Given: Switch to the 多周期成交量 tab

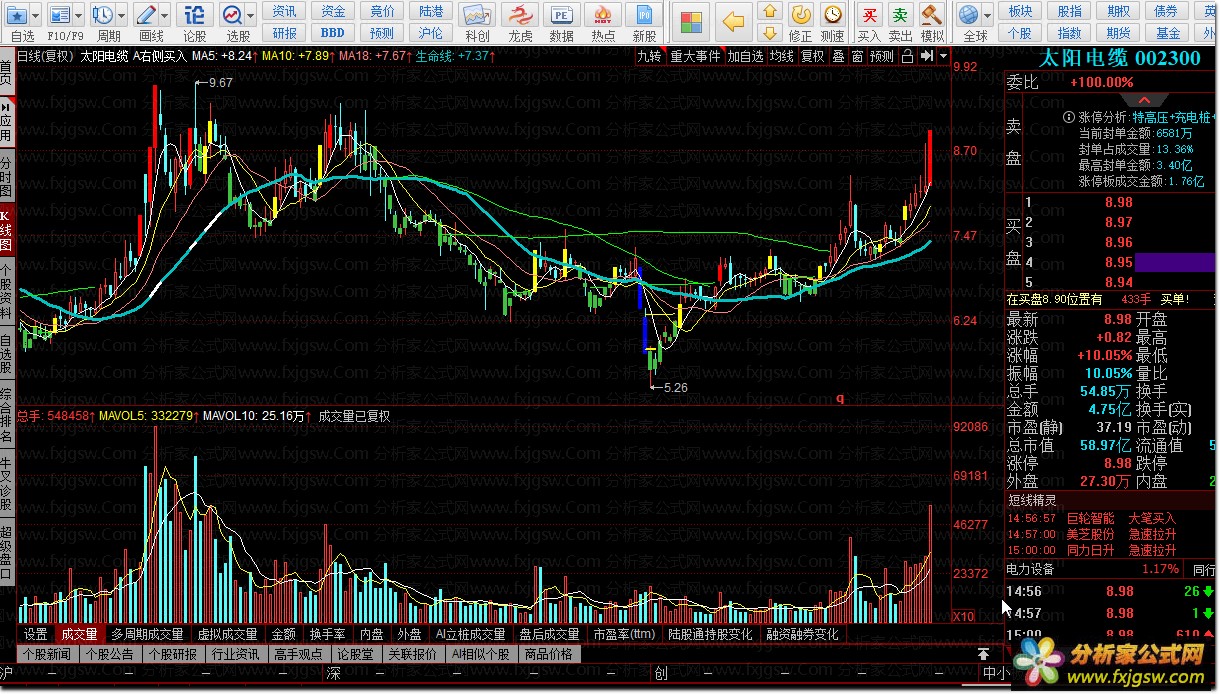Looking at the screenshot, I should [147, 634].
